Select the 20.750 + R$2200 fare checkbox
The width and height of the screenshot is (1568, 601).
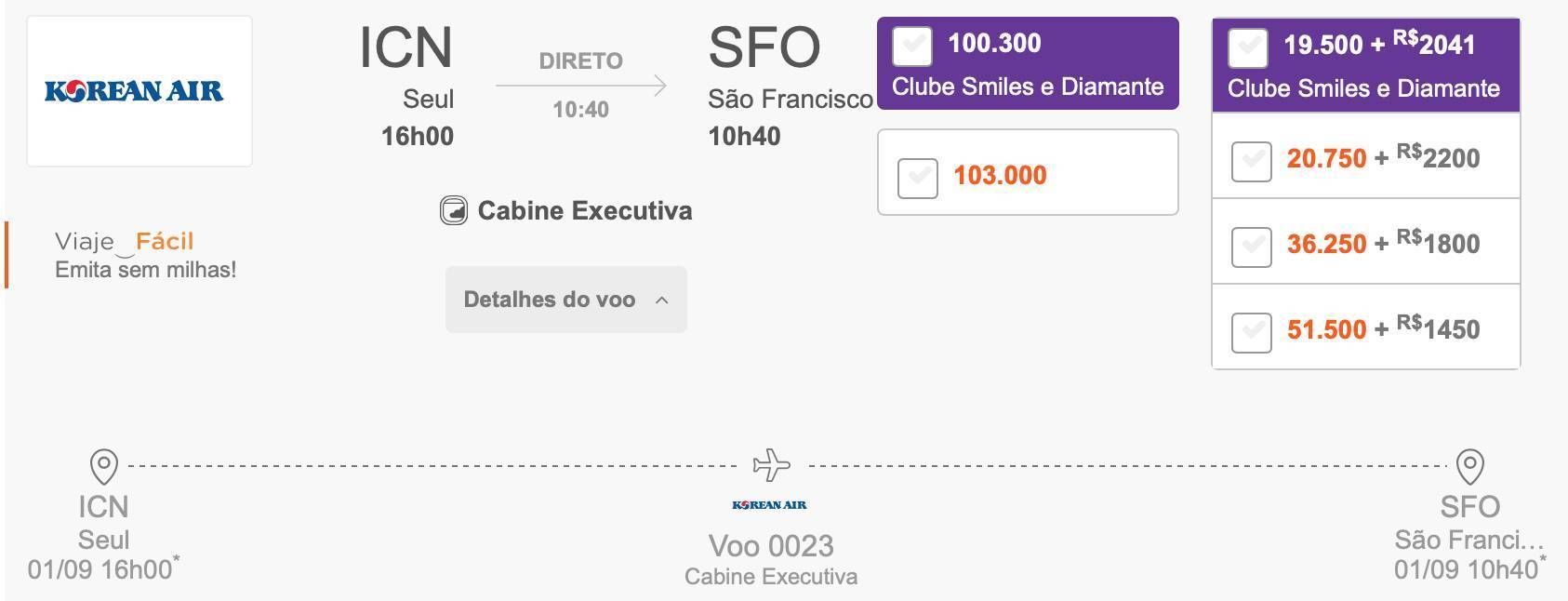[x=1251, y=161]
